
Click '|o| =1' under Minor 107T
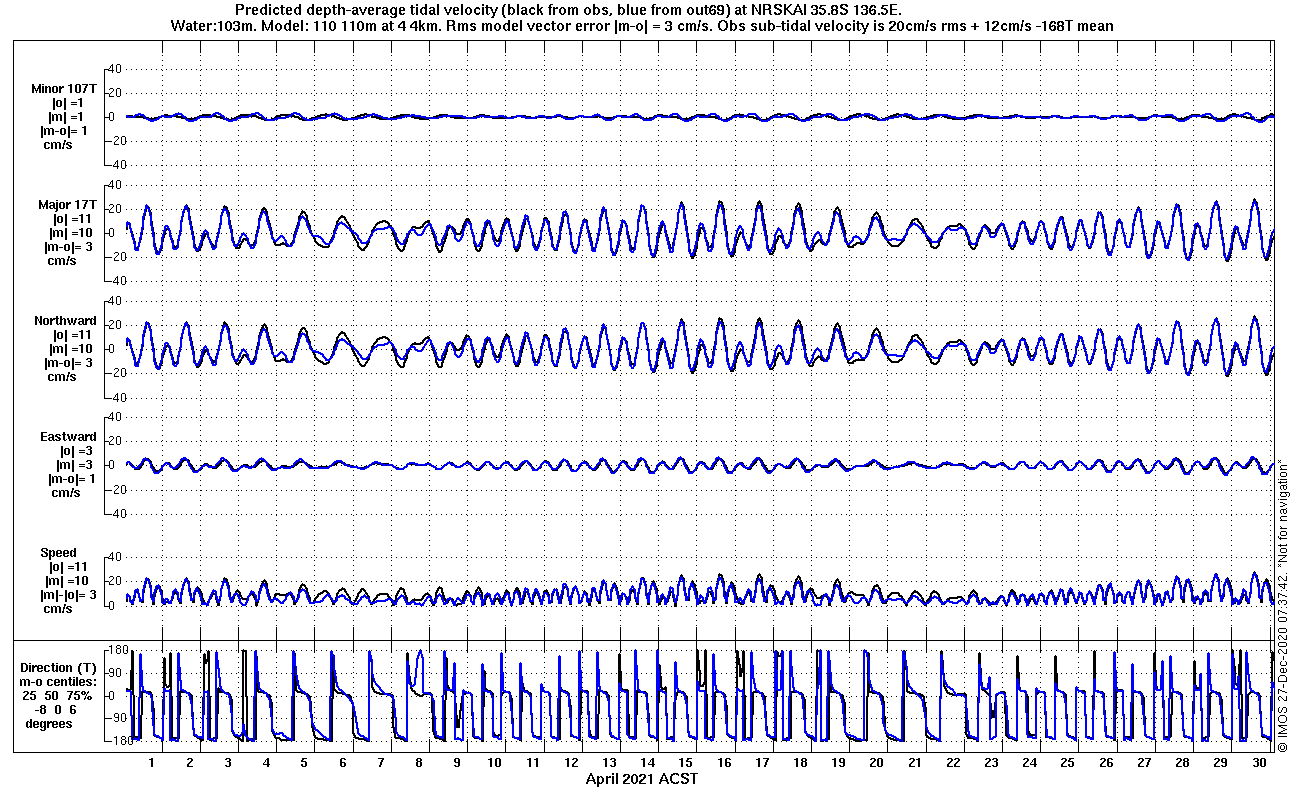[69, 103]
